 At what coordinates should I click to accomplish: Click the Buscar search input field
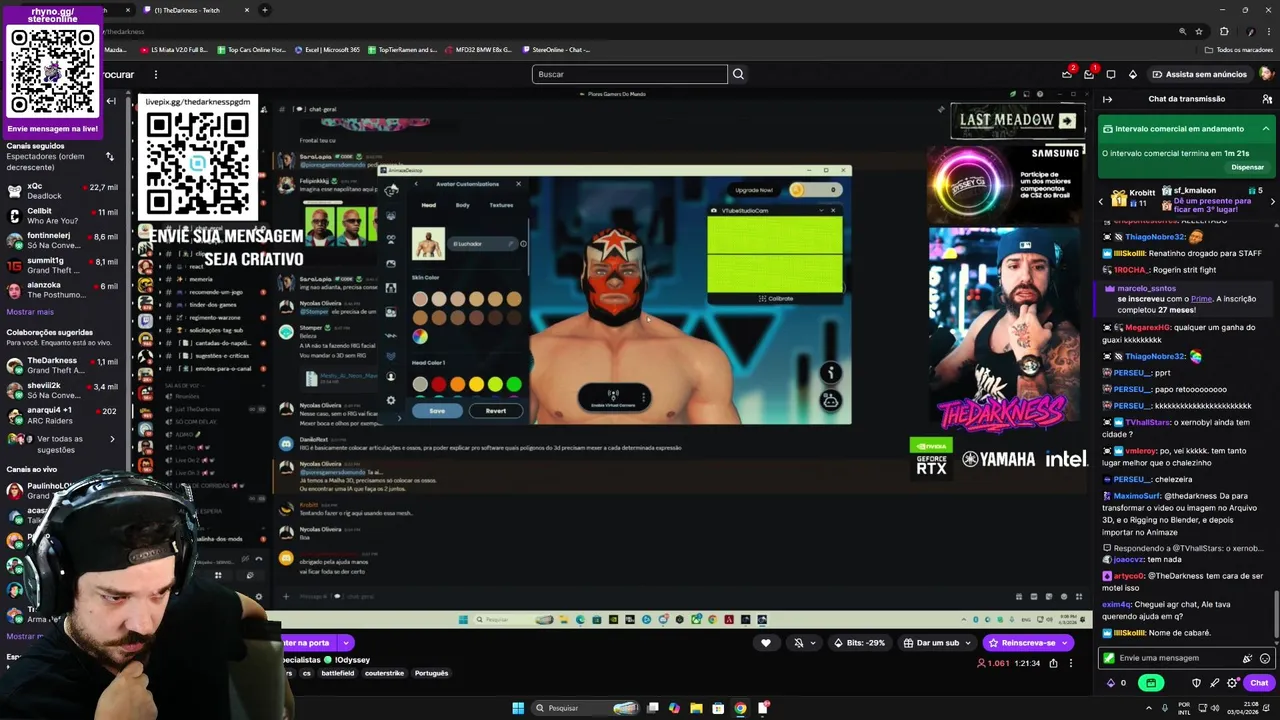[x=629, y=74]
